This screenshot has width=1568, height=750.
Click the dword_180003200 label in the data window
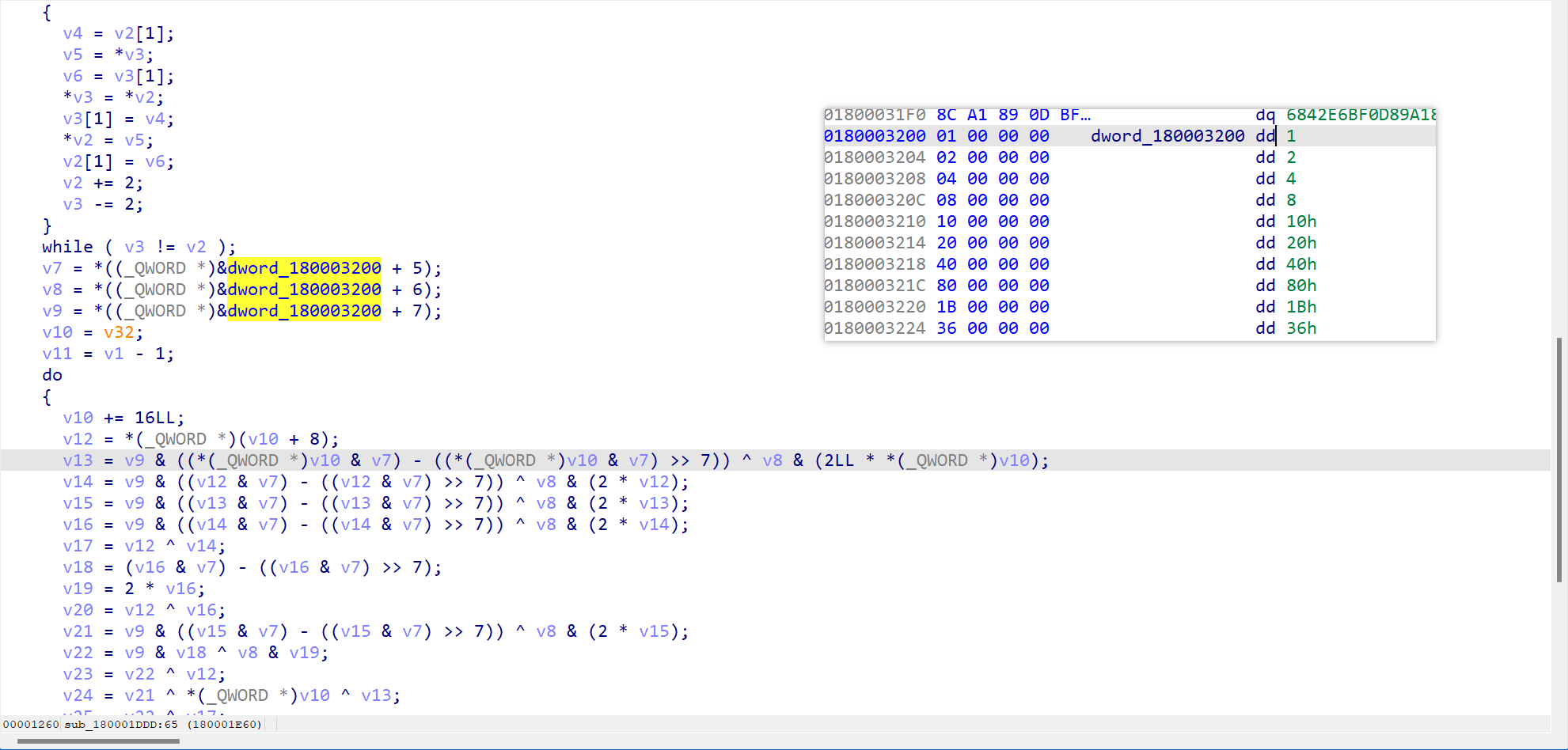pyautogui.click(x=1167, y=135)
